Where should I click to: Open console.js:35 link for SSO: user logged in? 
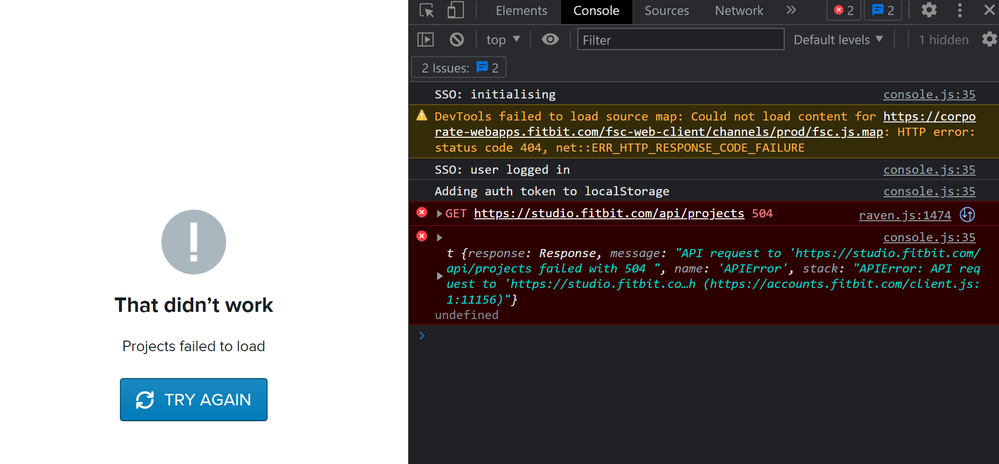[x=929, y=170]
